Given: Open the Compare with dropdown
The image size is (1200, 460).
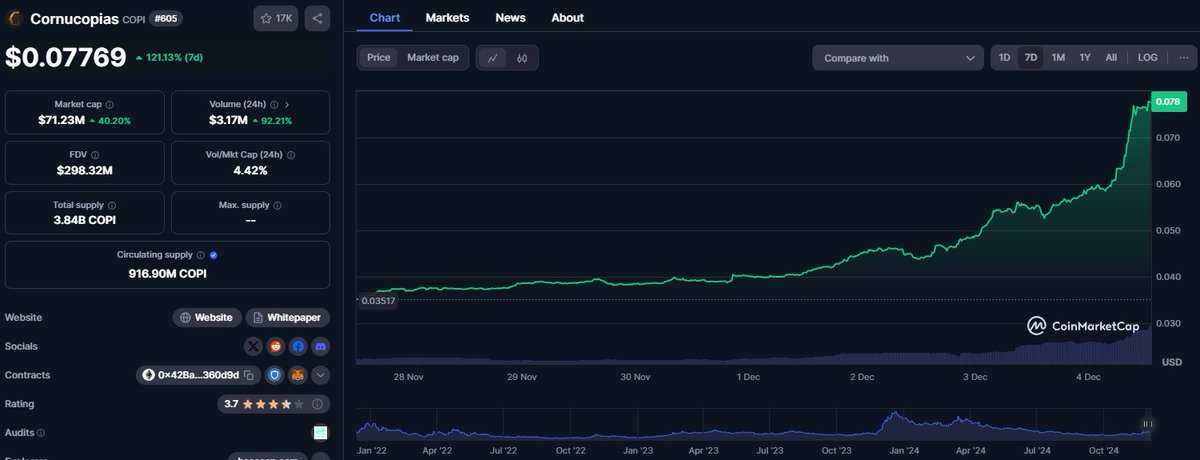Looking at the screenshot, I should point(898,58).
